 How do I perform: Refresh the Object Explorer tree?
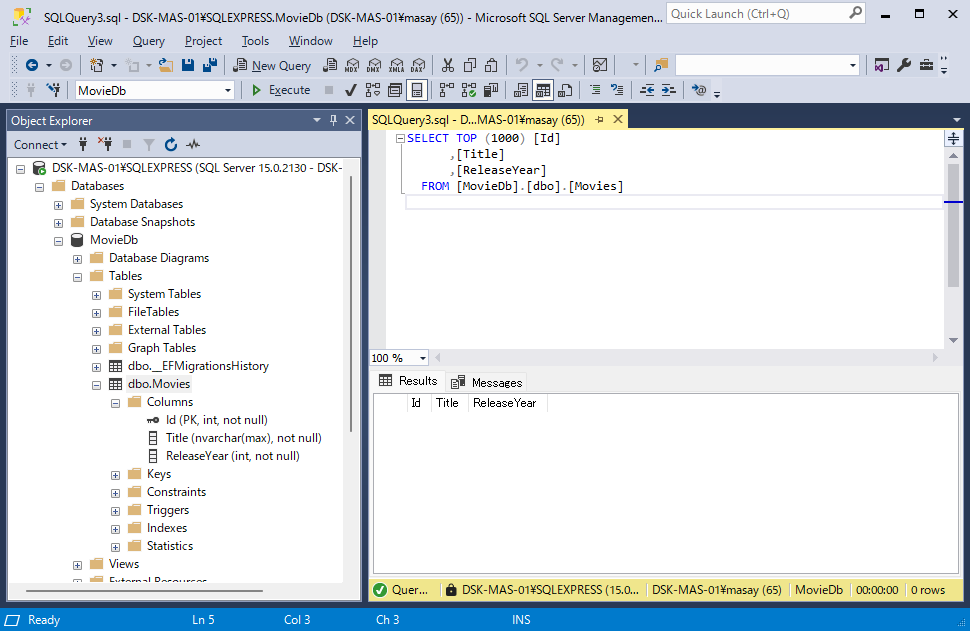click(171, 145)
